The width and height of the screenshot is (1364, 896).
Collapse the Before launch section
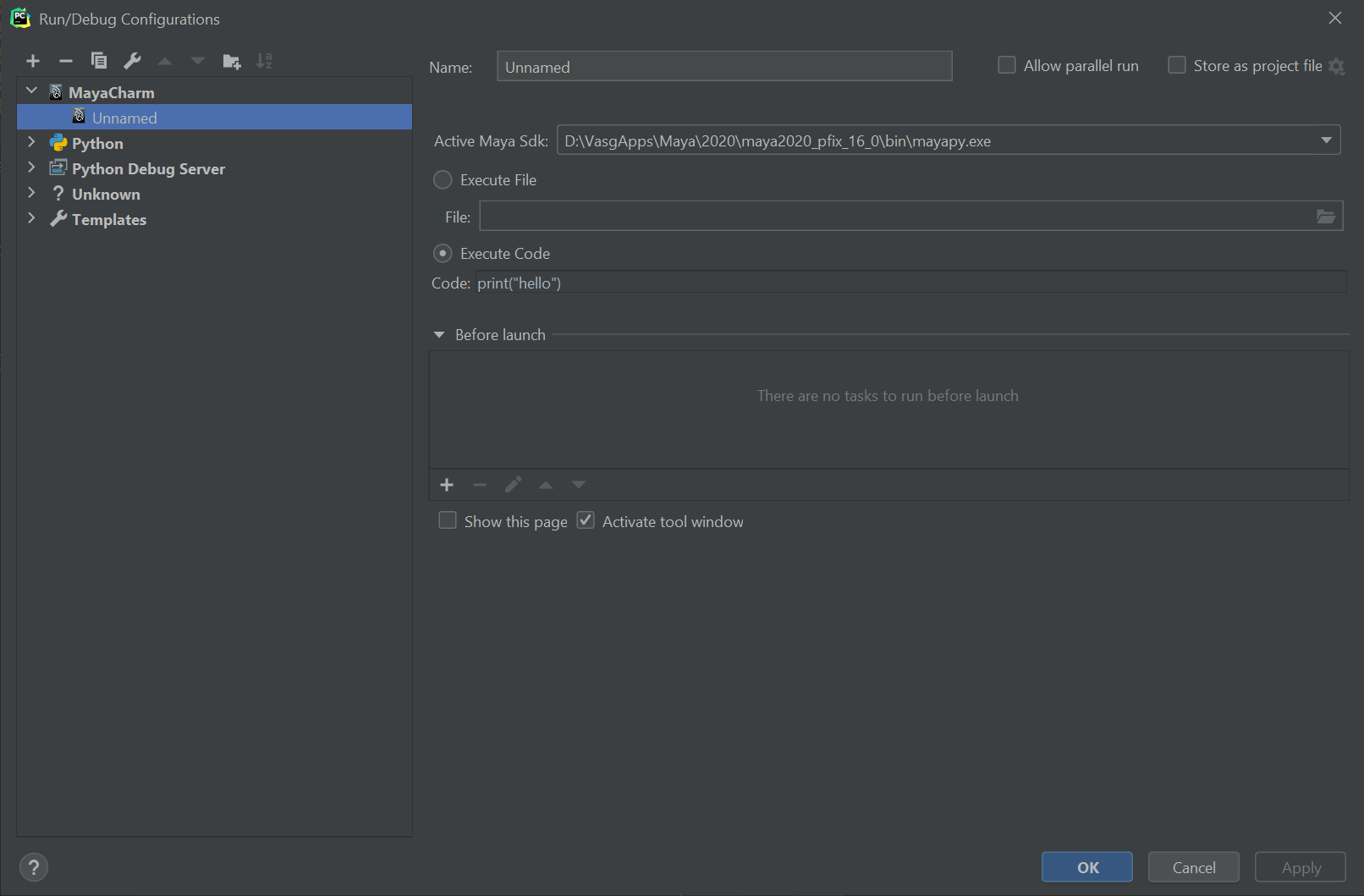[x=439, y=334]
